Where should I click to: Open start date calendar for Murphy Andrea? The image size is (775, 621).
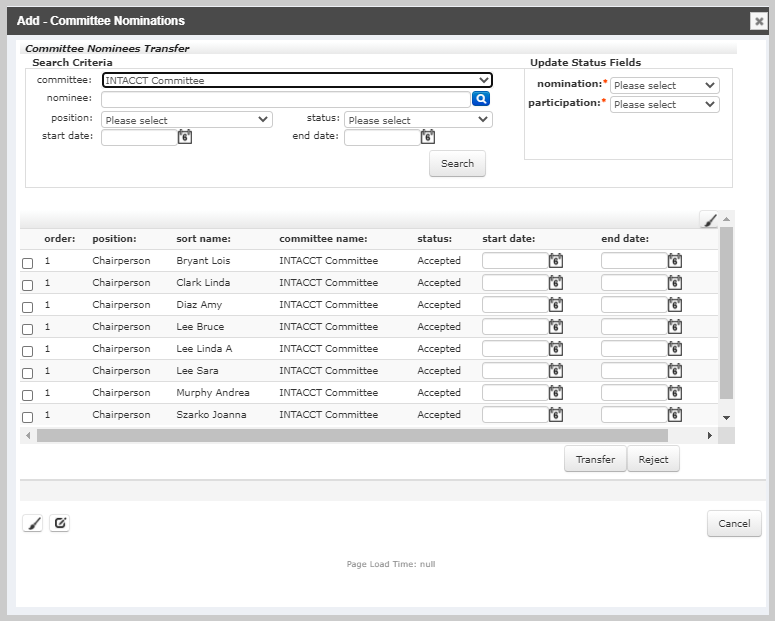coord(556,393)
